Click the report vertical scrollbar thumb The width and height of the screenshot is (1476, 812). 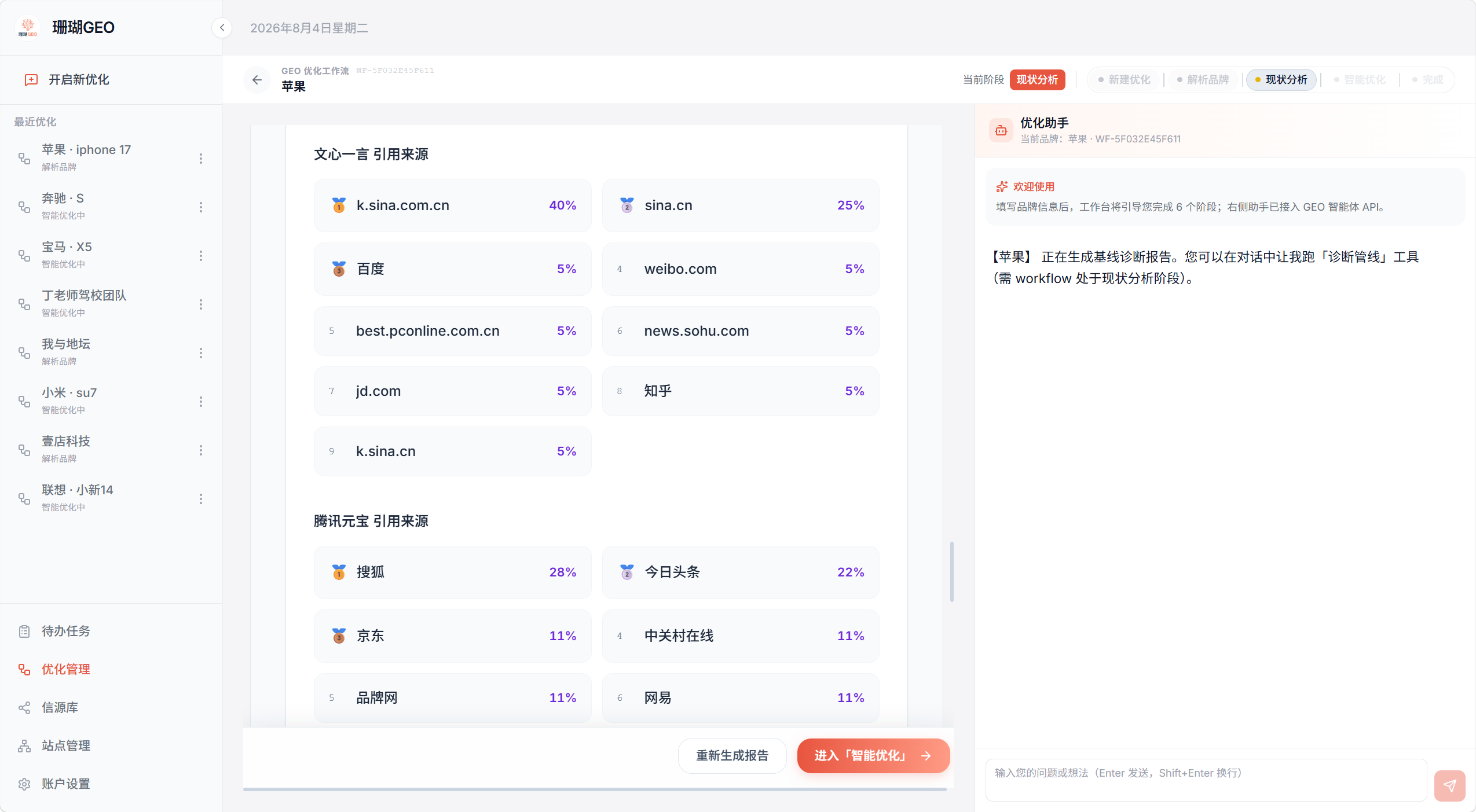pos(951,571)
